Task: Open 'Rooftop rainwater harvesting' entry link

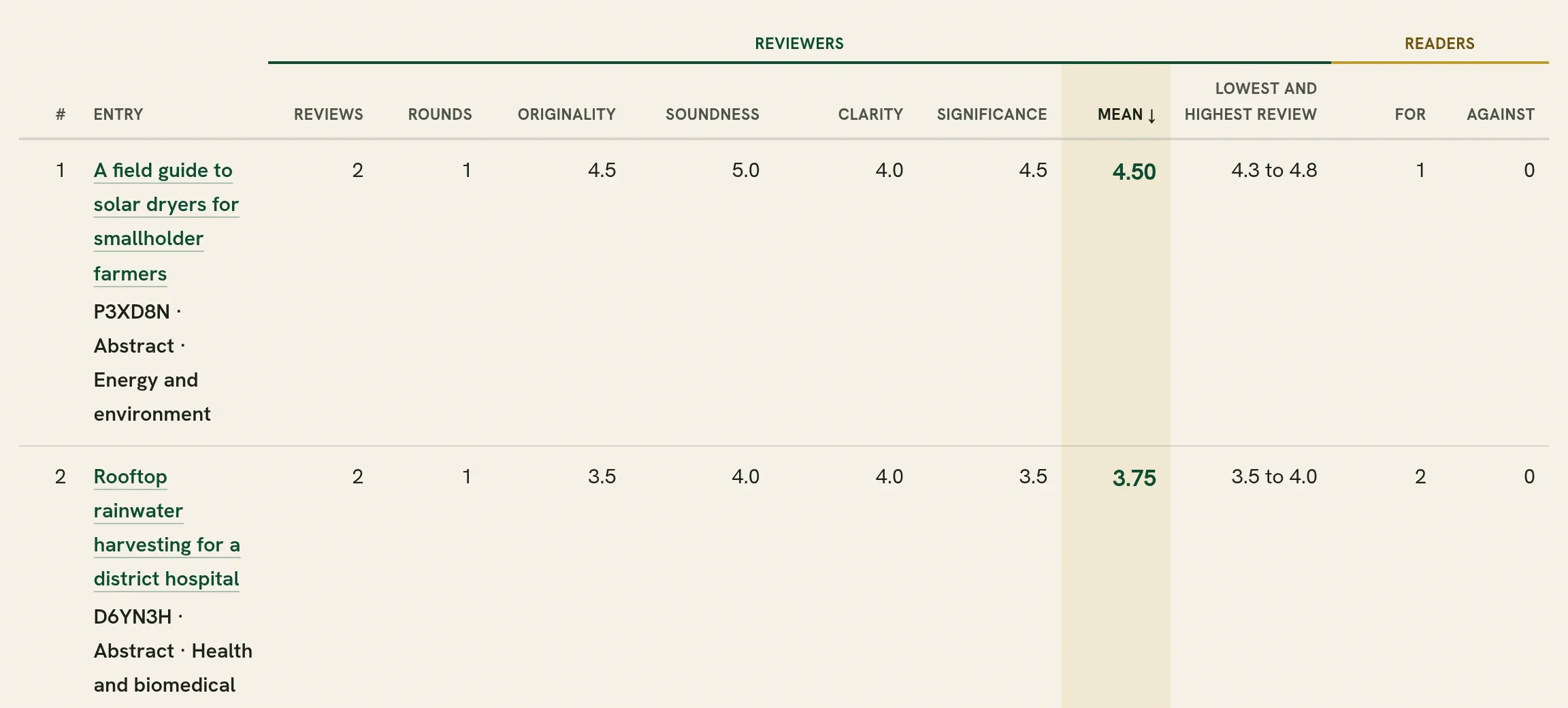Action: tap(167, 528)
